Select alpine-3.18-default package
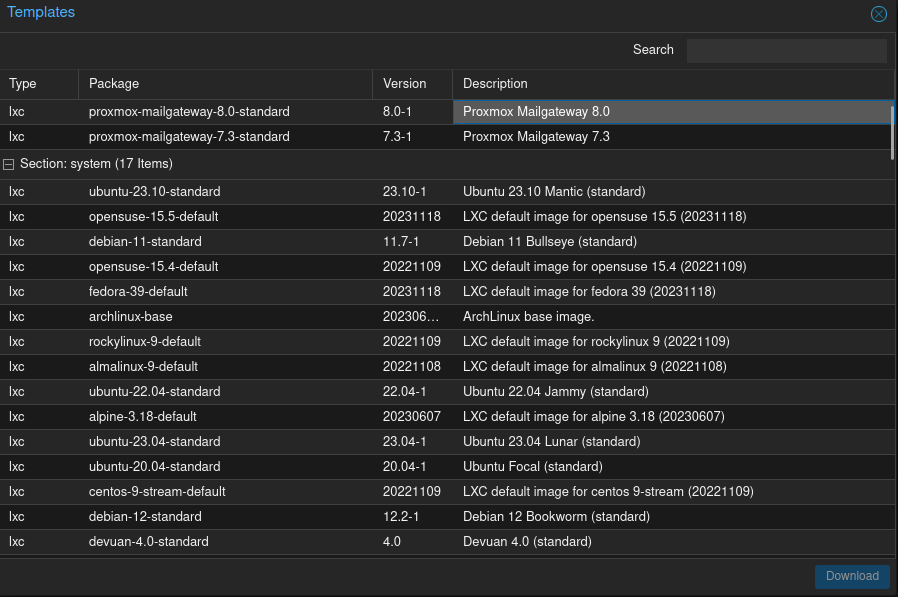The image size is (898, 597). 143,417
